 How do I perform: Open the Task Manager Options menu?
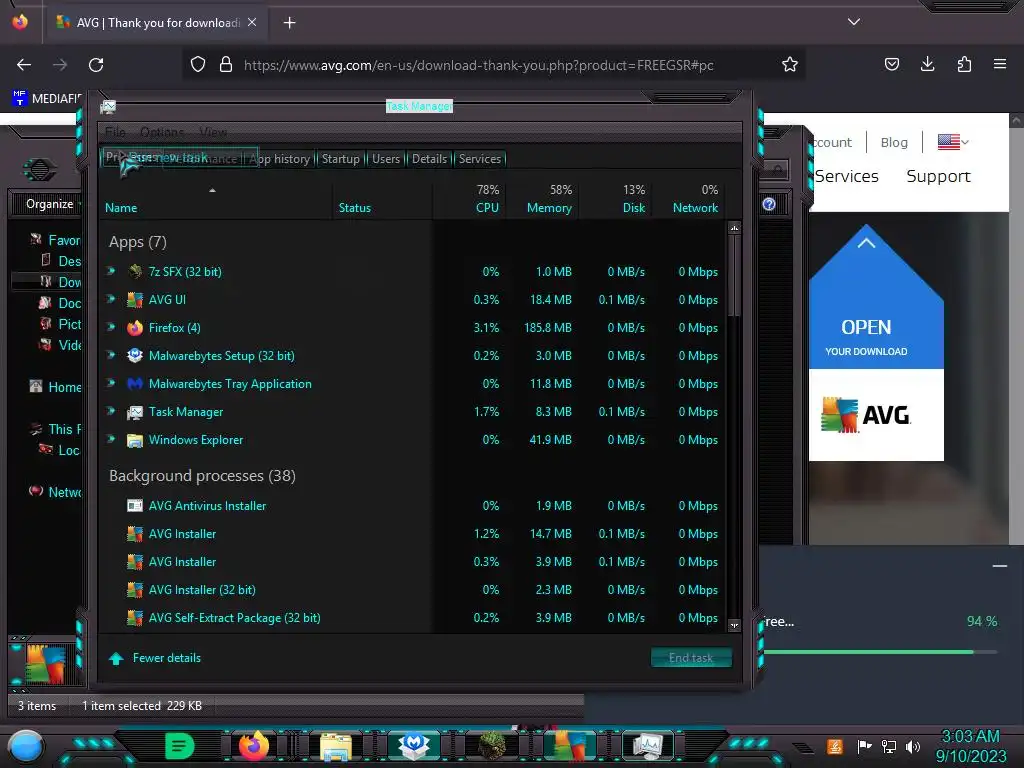(162, 132)
